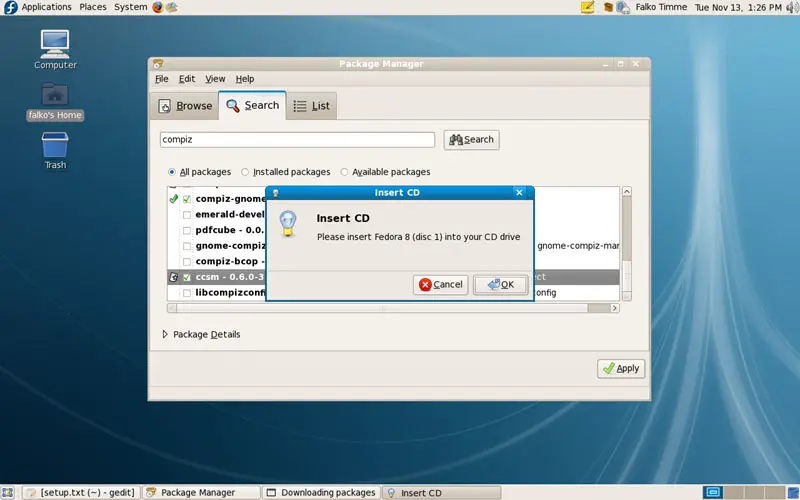This screenshot has width=800, height=500.
Task: Click the vertical scrollbar of package list
Action: click(x=627, y=244)
